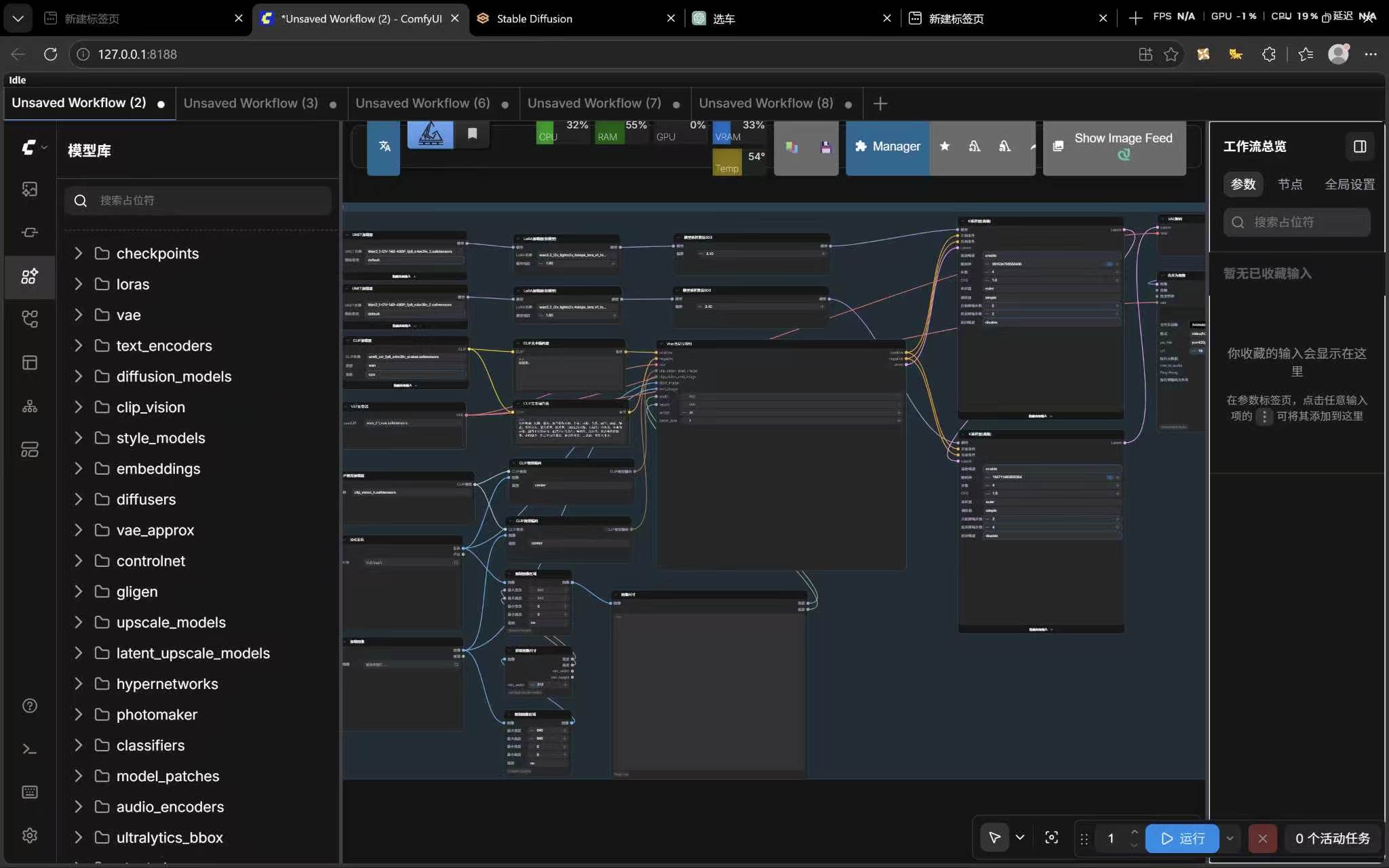
Task: Switch to Unsaved Workflow (3) tab
Action: 260,104
